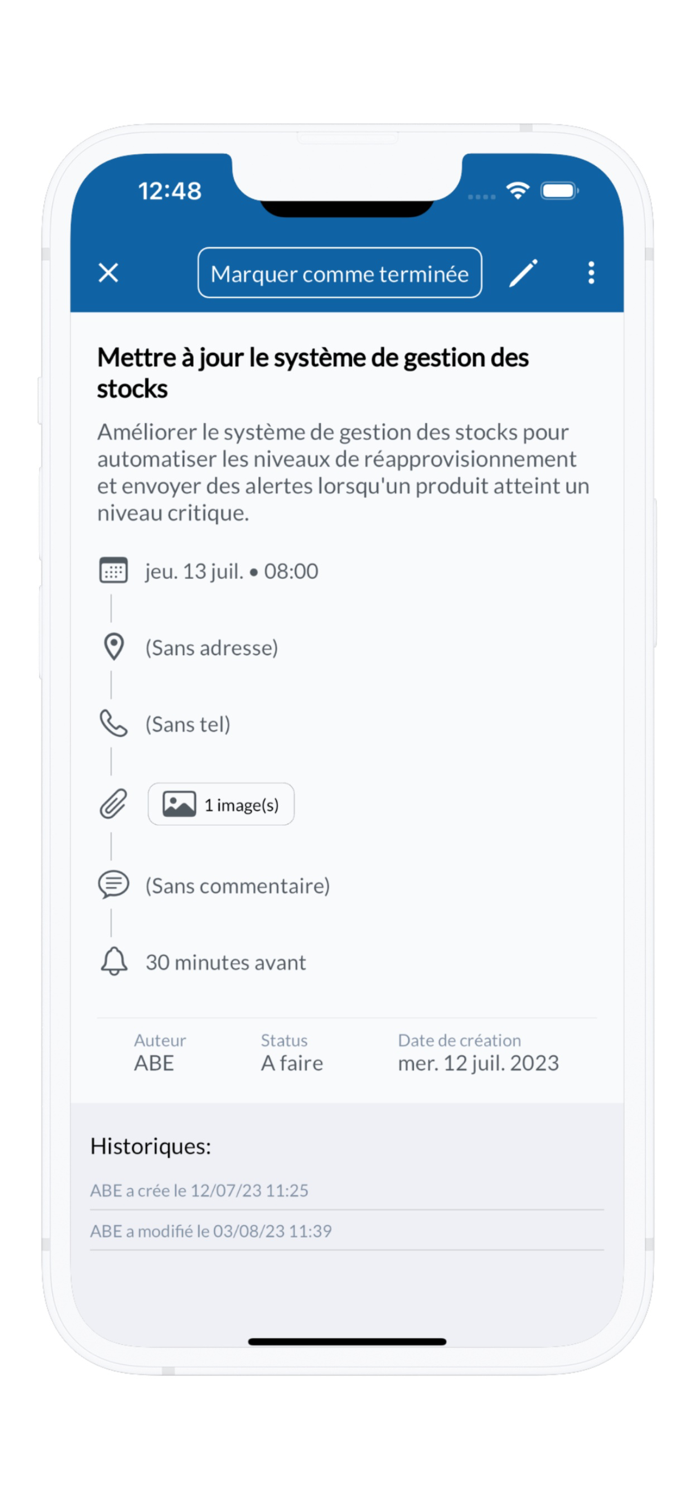Close the task view with the X
The width and height of the screenshot is (693, 1500).
click(x=108, y=272)
